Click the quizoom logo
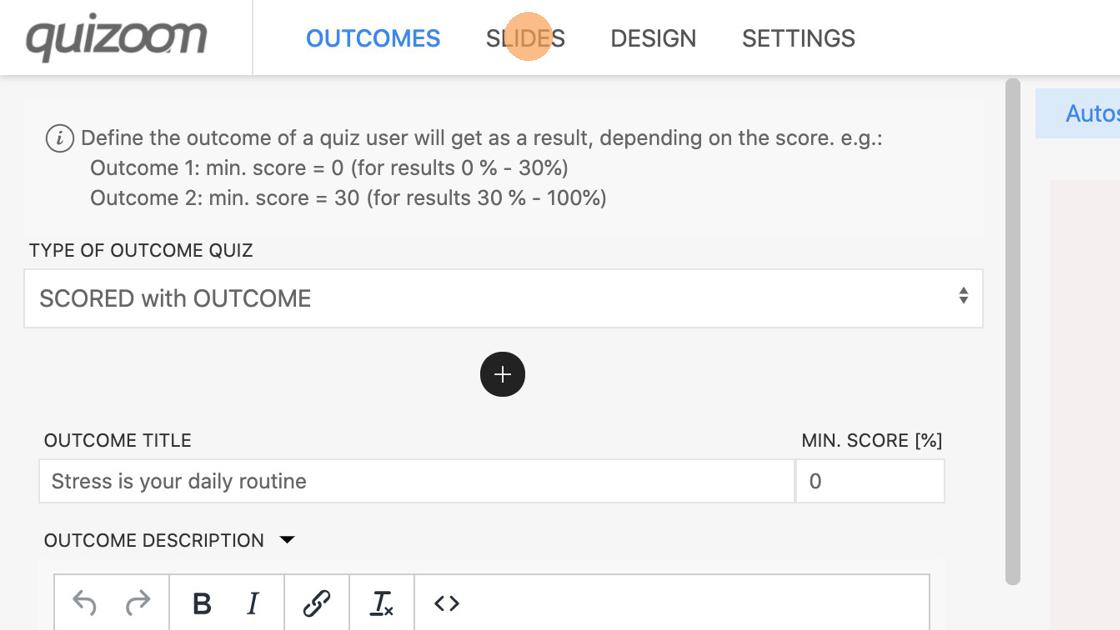 pyautogui.click(x=116, y=38)
